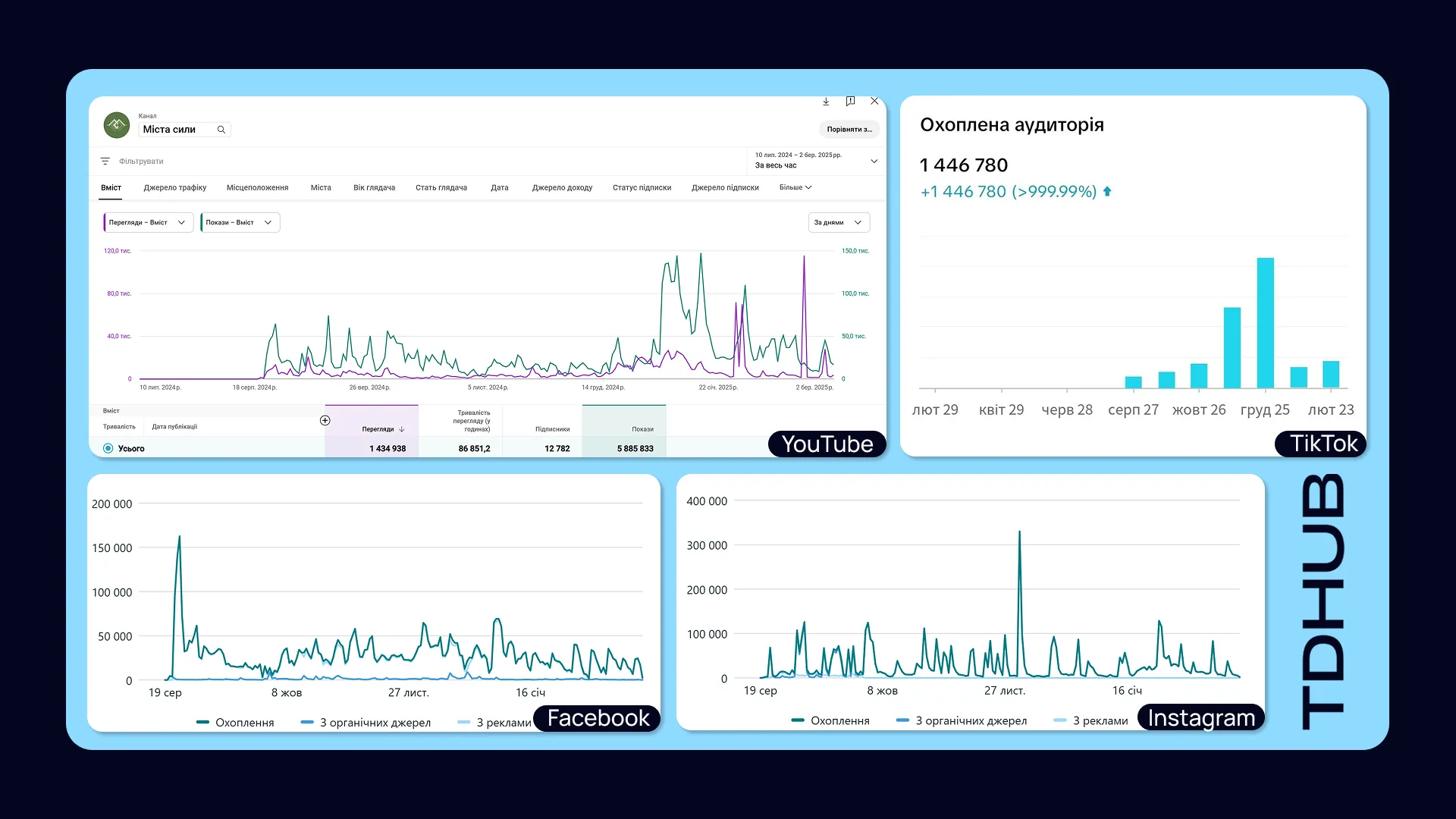This screenshot has height=819, width=1456.
Task: Click the Міста сили channel name field
Action: point(184,130)
